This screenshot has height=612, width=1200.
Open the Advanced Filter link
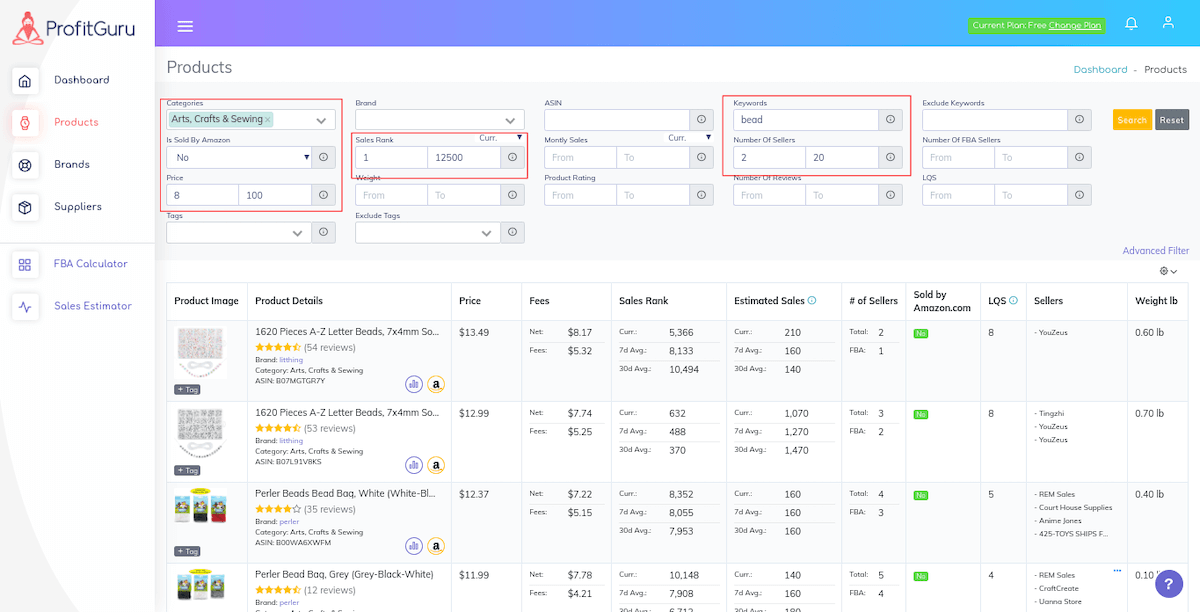pos(1156,251)
